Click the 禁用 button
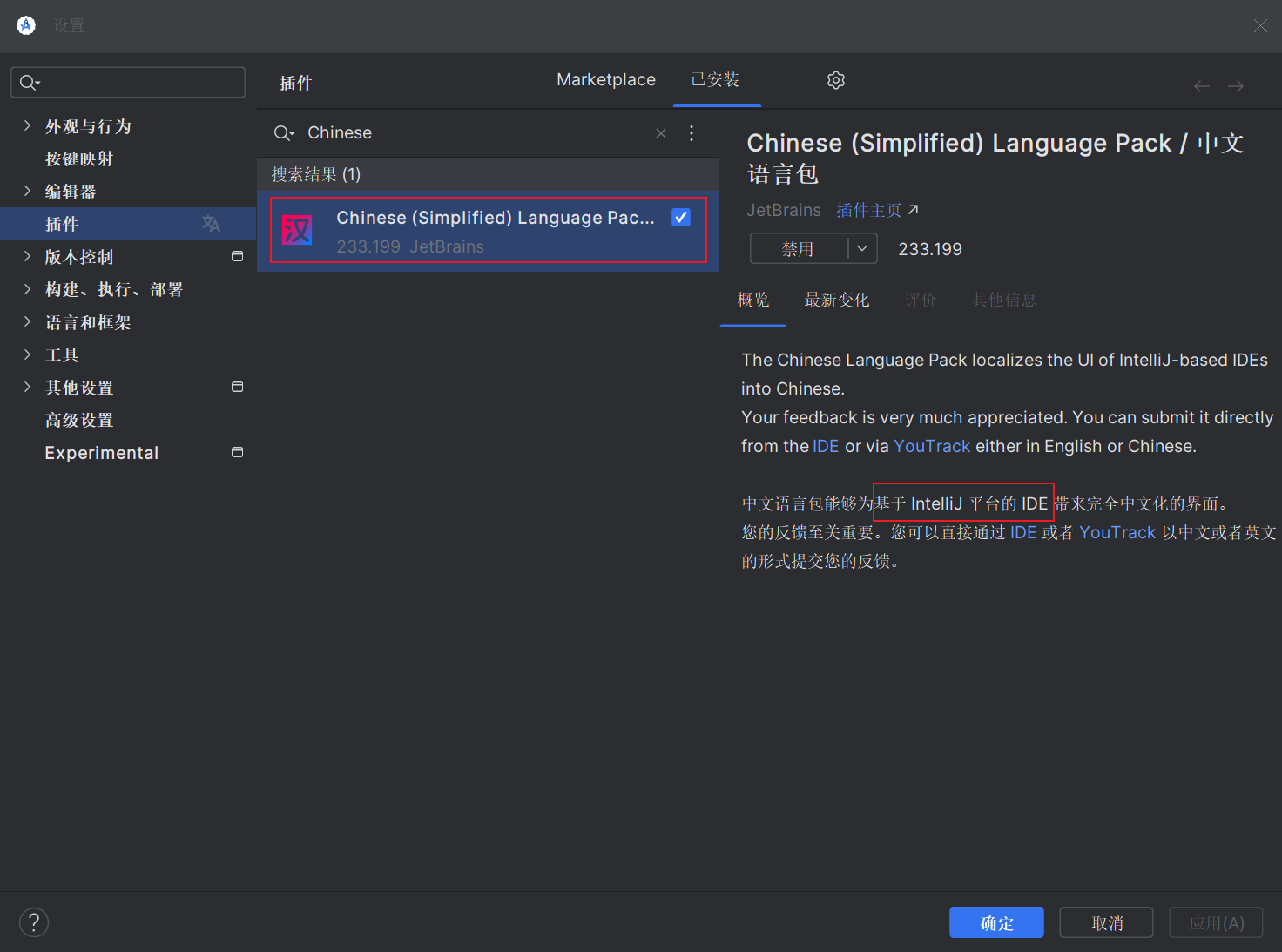The image size is (1282, 952). point(799,249)
